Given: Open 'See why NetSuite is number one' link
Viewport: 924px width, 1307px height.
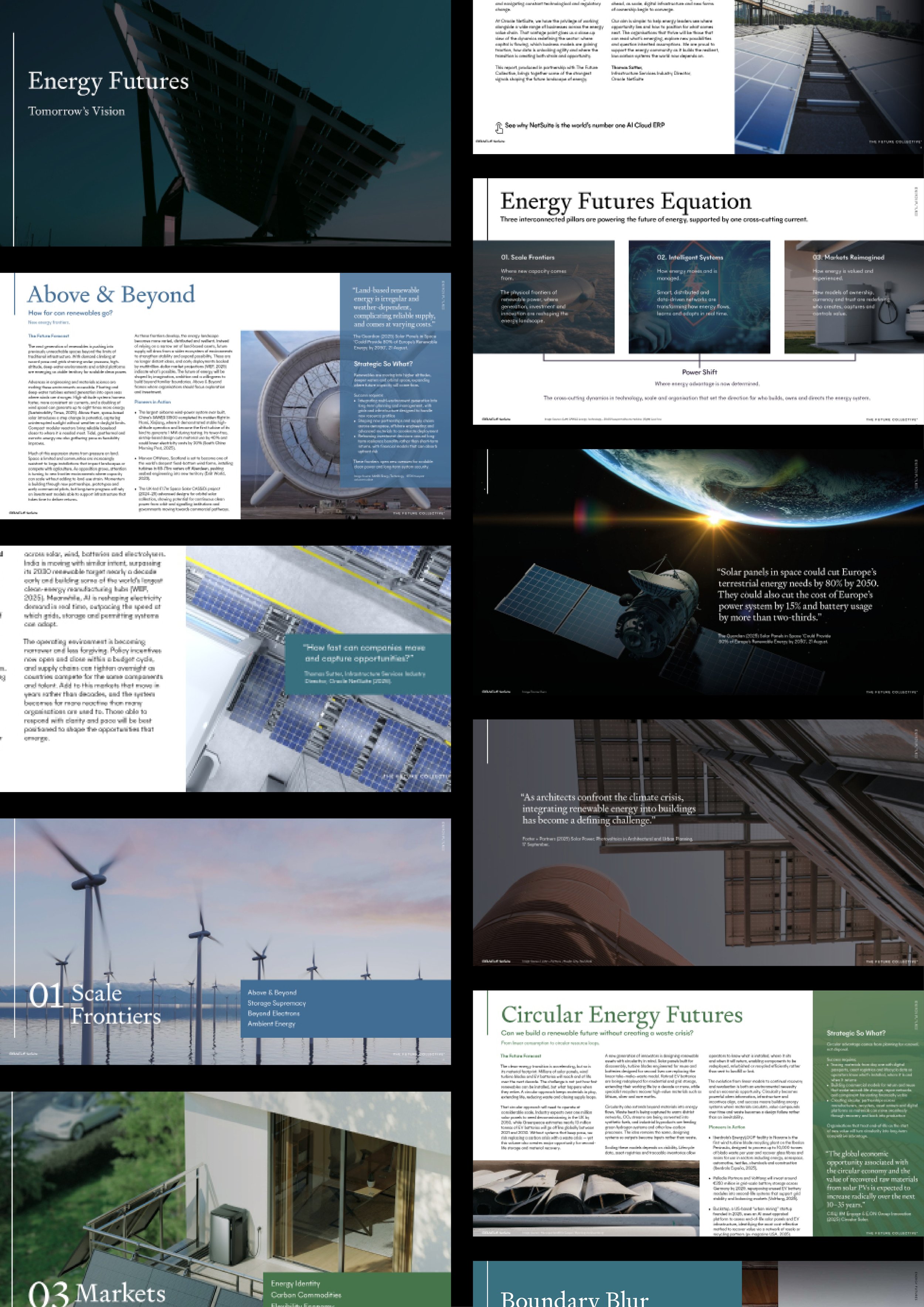Looking at the screenshot, I should (x=584, y=125).
